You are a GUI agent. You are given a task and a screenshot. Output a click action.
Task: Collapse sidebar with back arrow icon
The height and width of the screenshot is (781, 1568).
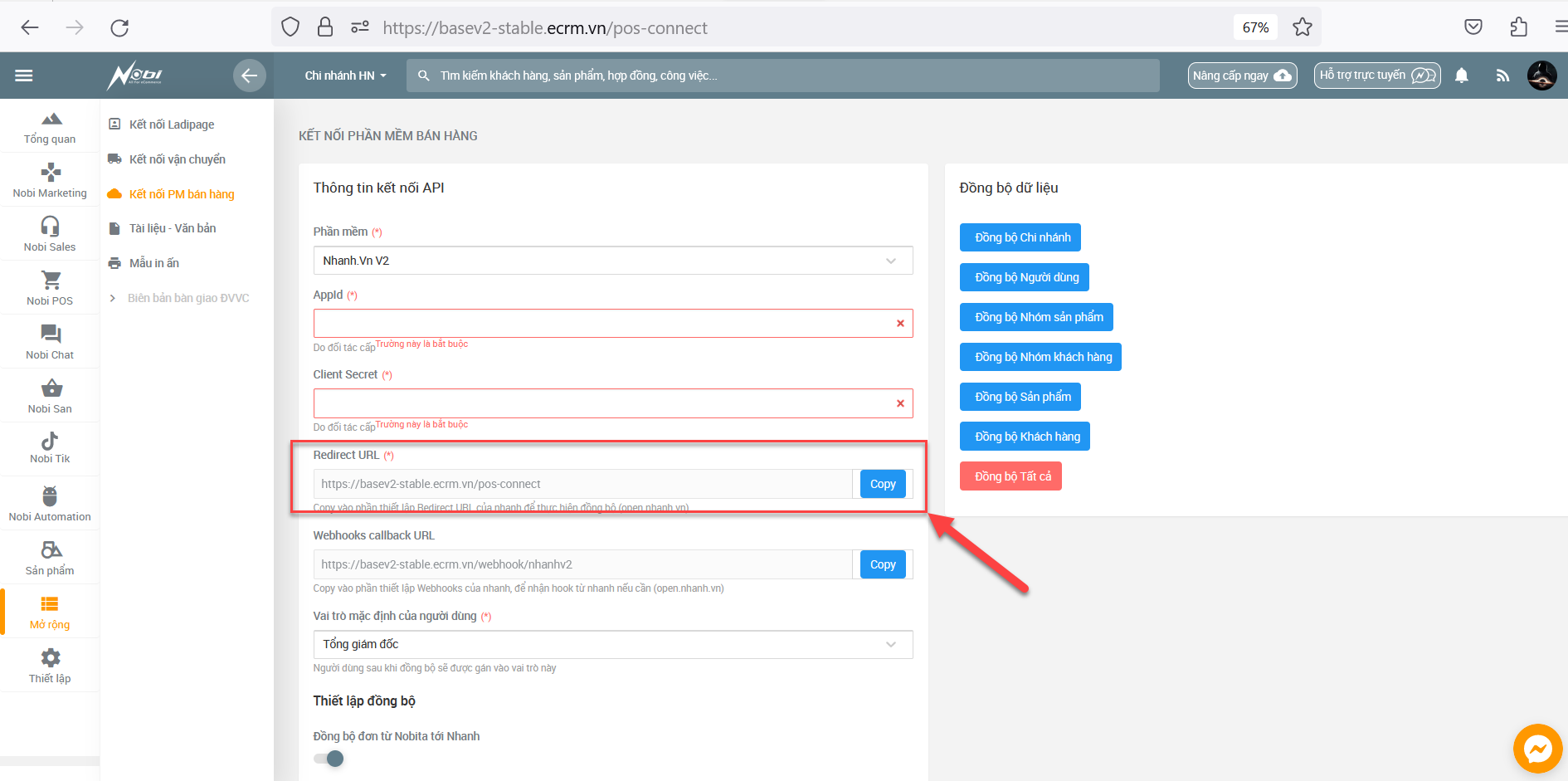click(x=249, y=76)
